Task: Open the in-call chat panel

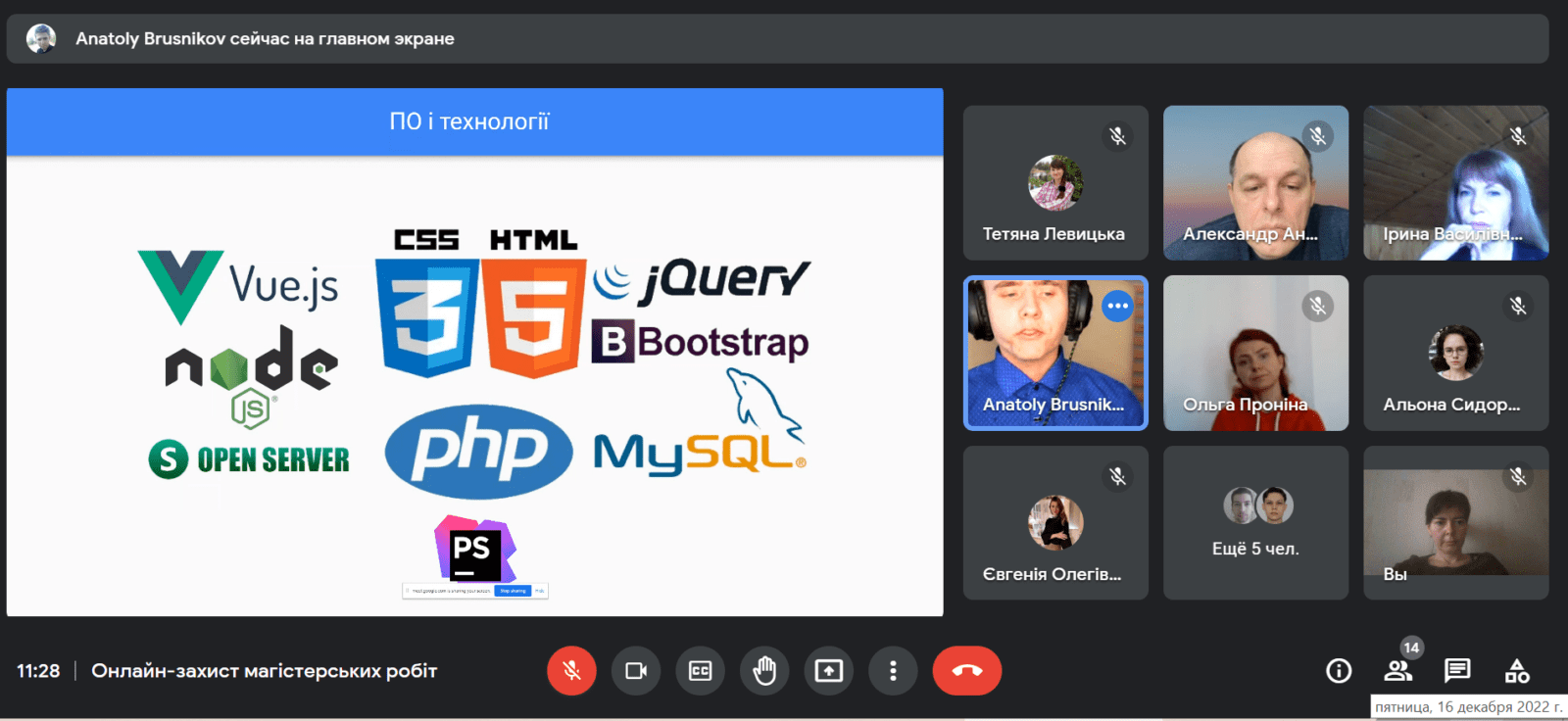Action: 1457,671
